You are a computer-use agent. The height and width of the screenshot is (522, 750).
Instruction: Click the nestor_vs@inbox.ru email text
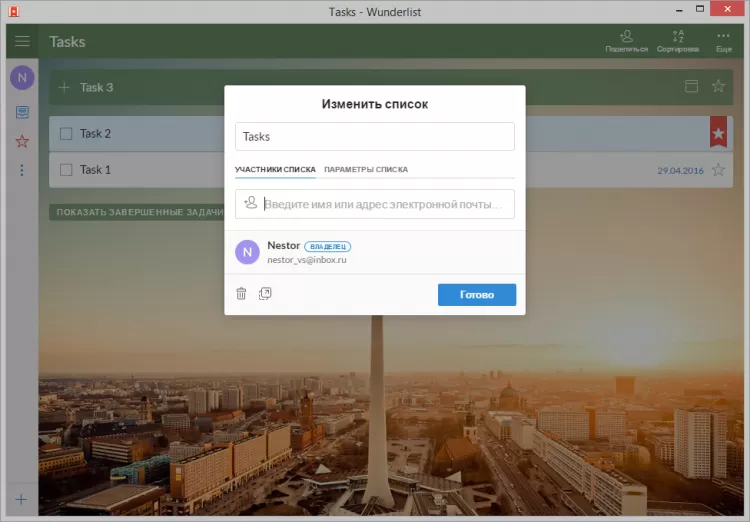307,260
